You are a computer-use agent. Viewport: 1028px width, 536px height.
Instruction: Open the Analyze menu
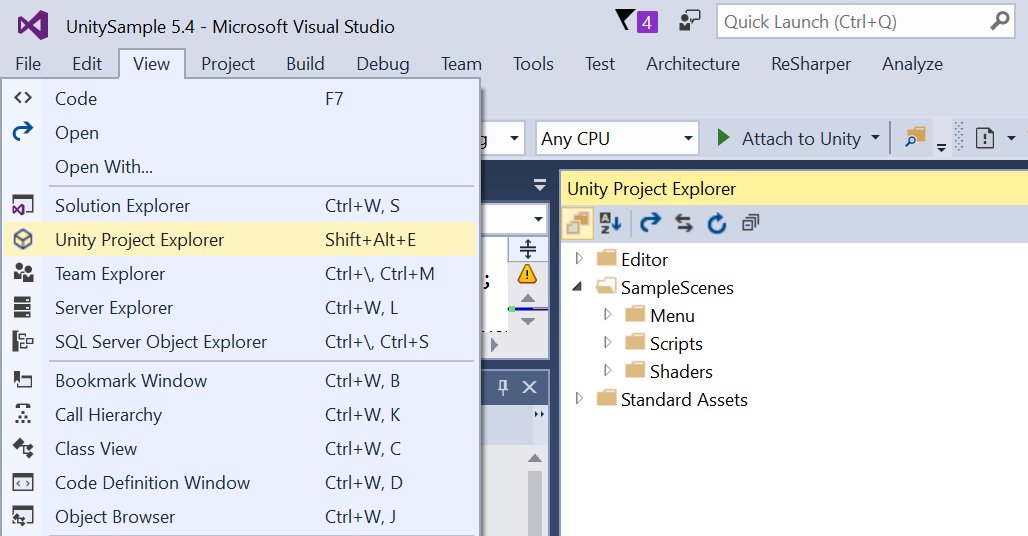click(x=912, y=64)
